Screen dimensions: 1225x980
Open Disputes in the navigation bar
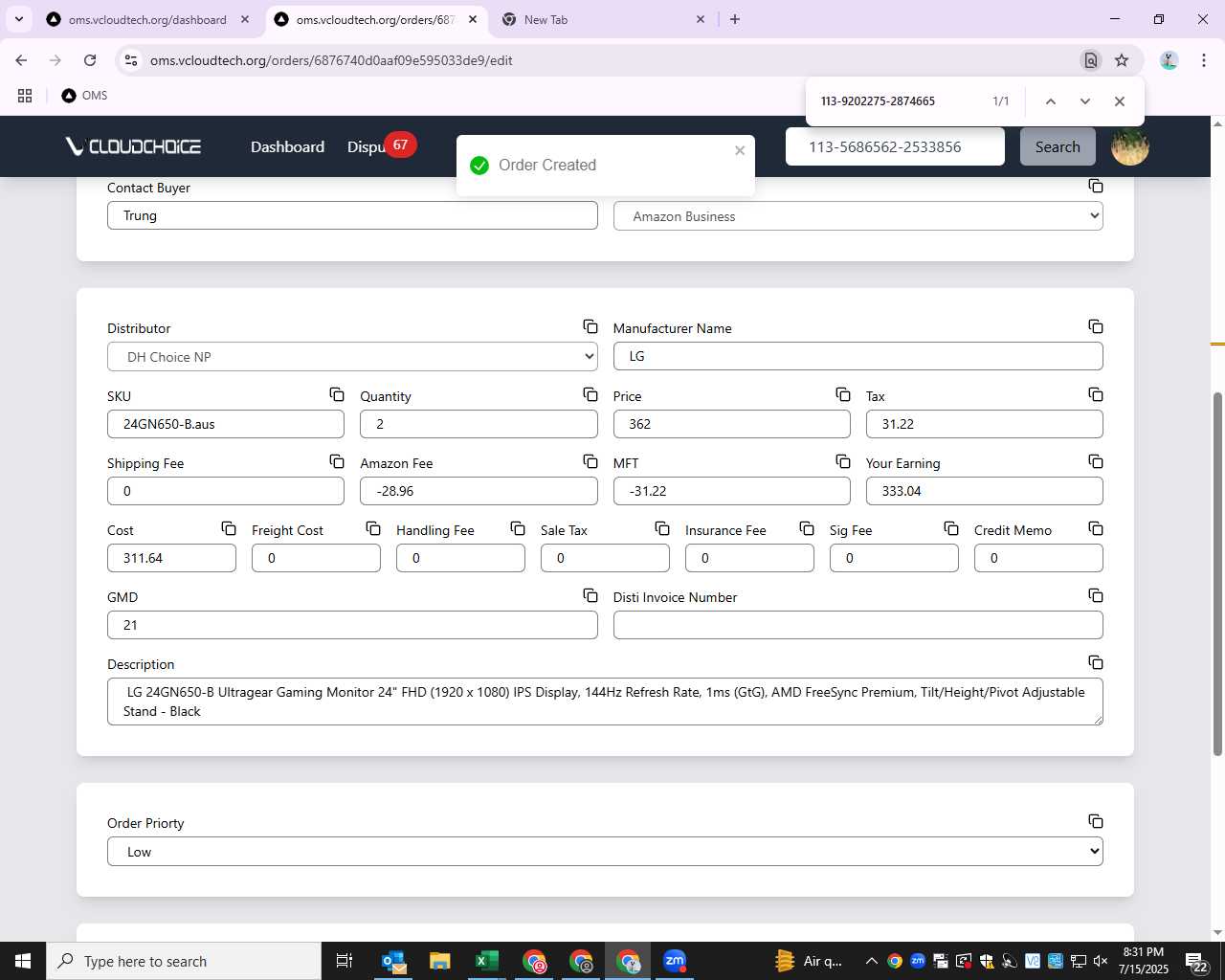(x=367, y=146)
